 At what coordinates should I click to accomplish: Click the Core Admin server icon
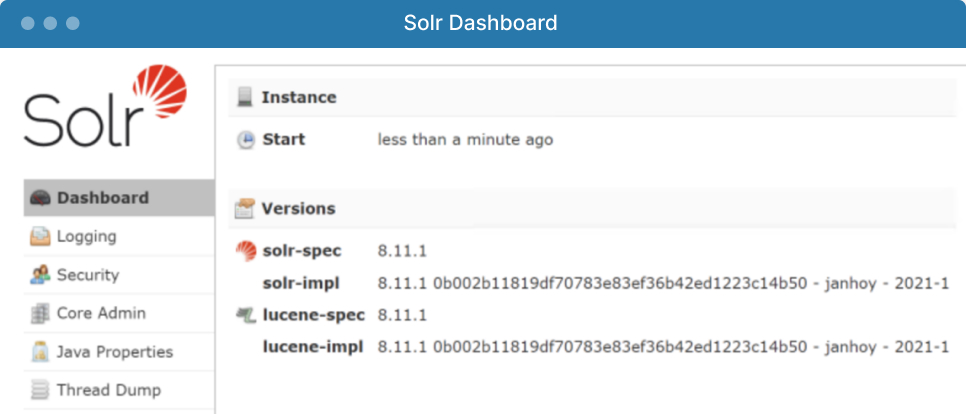[40, 314]
